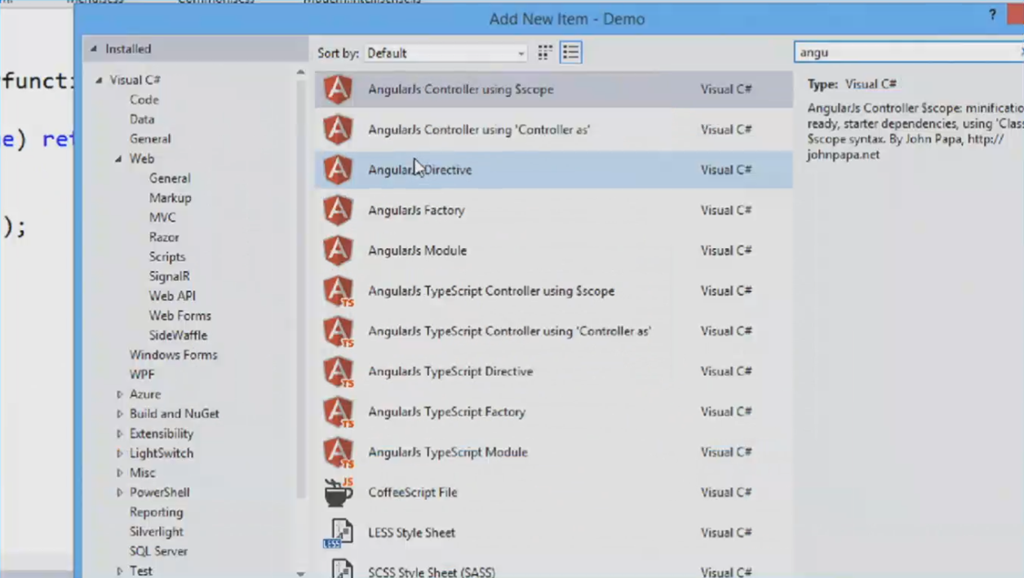Select the Code category
Image resolution: width=1024 pixels, height=578 pixels.
144,100
